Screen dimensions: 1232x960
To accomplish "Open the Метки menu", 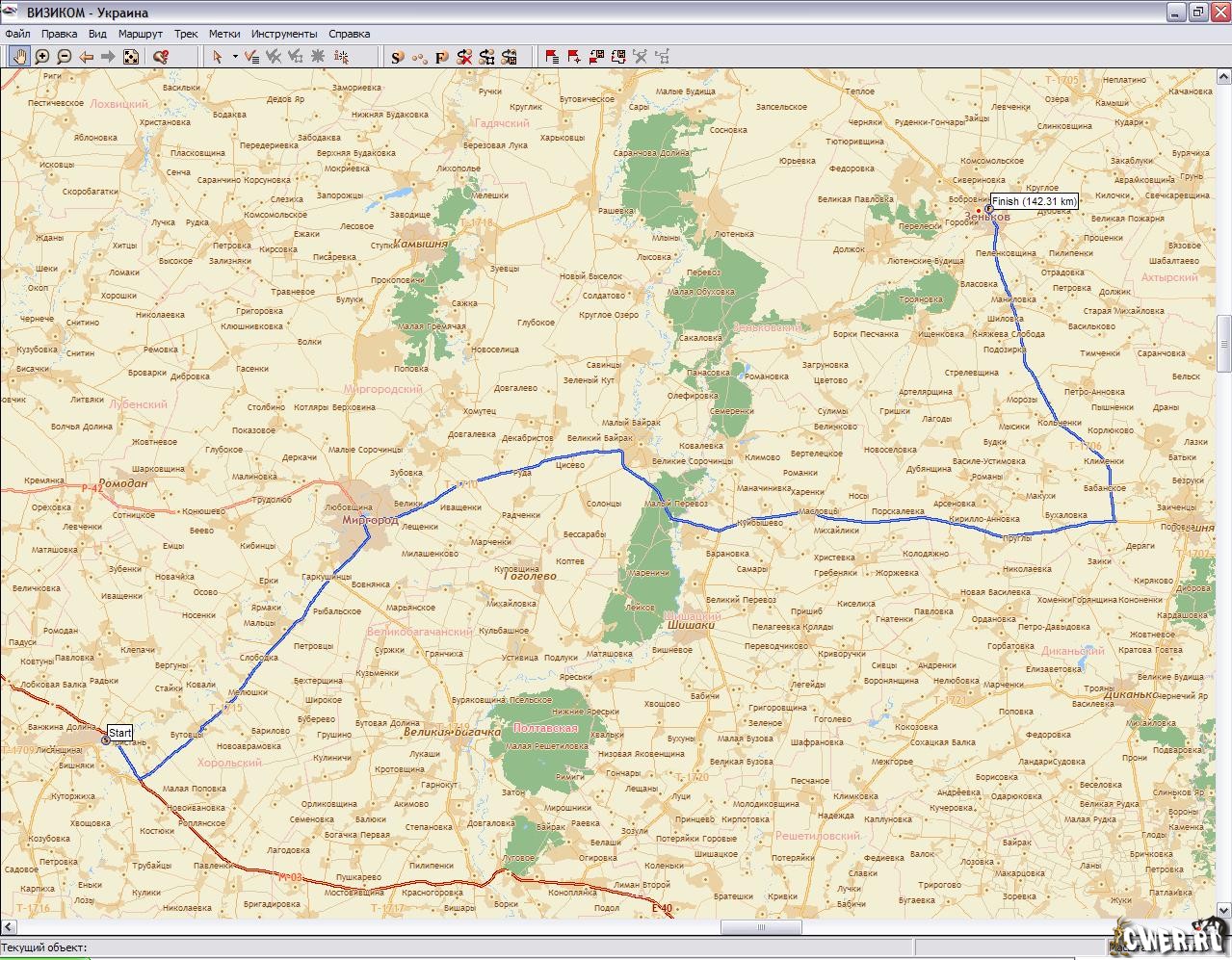I will tap(224, 34).
